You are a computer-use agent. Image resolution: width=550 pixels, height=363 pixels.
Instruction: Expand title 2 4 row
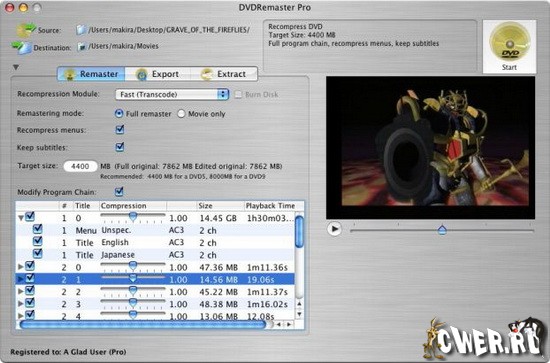click(21, 316)
